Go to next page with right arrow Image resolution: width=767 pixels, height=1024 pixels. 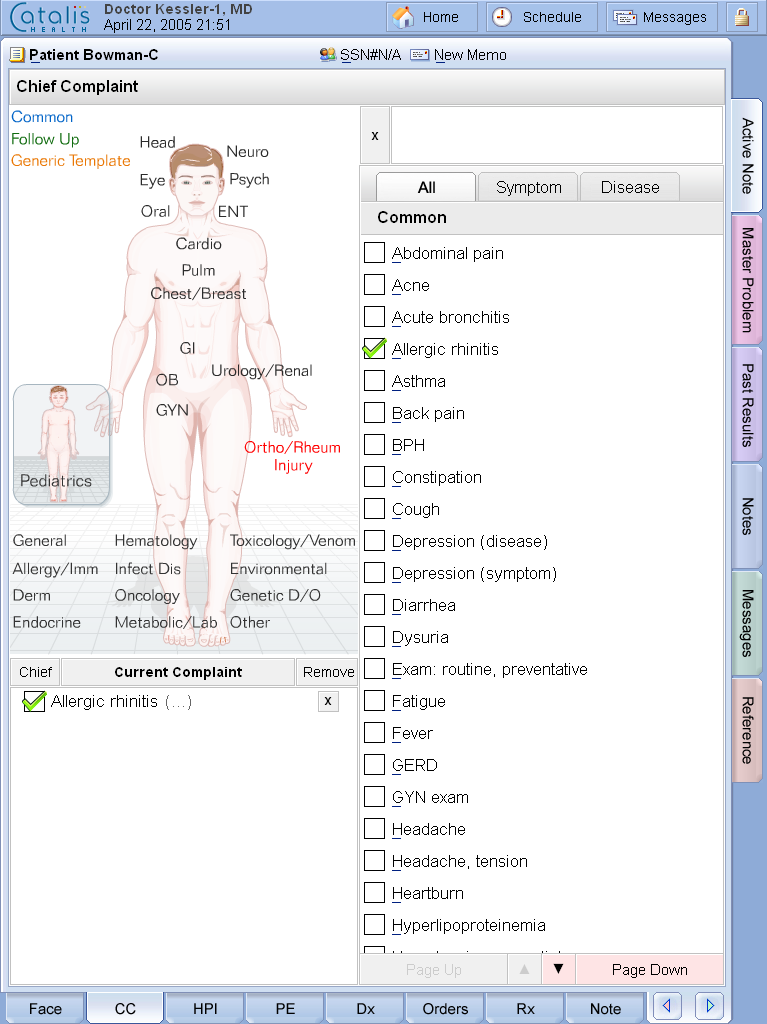[710, 1005]
